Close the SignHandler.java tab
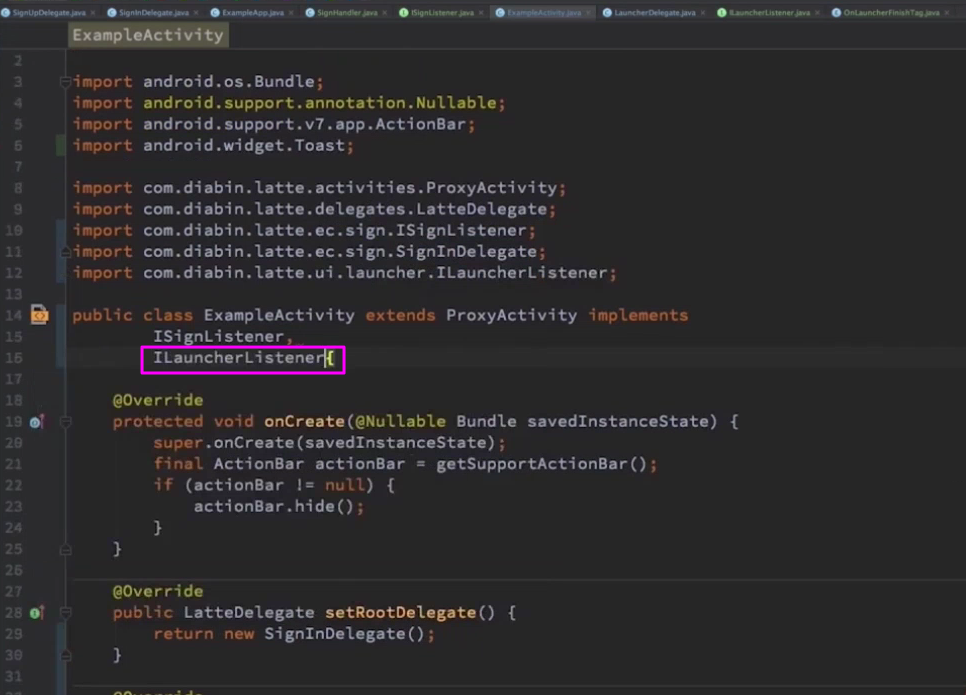The width and height of the screenshot is (966, 695). (385, 13)
